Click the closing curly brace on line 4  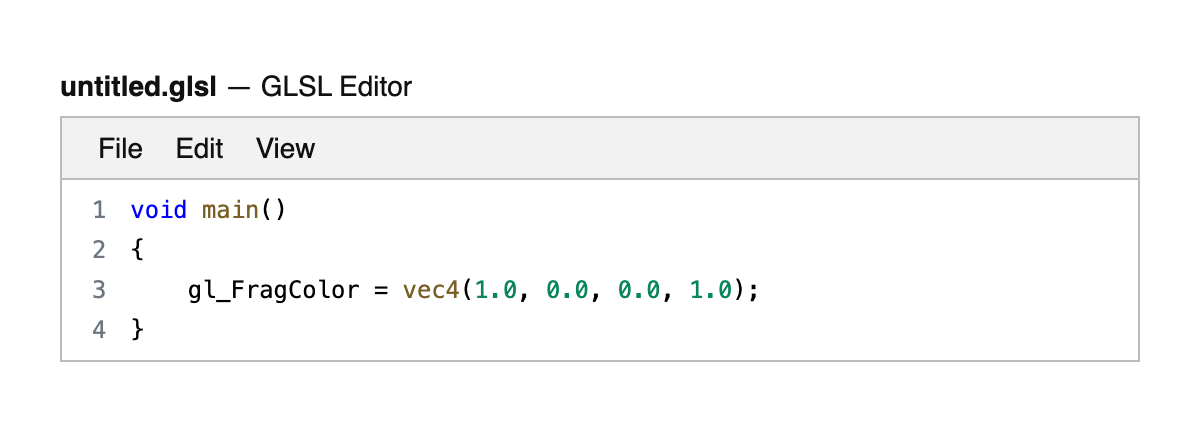click(137, 329)
